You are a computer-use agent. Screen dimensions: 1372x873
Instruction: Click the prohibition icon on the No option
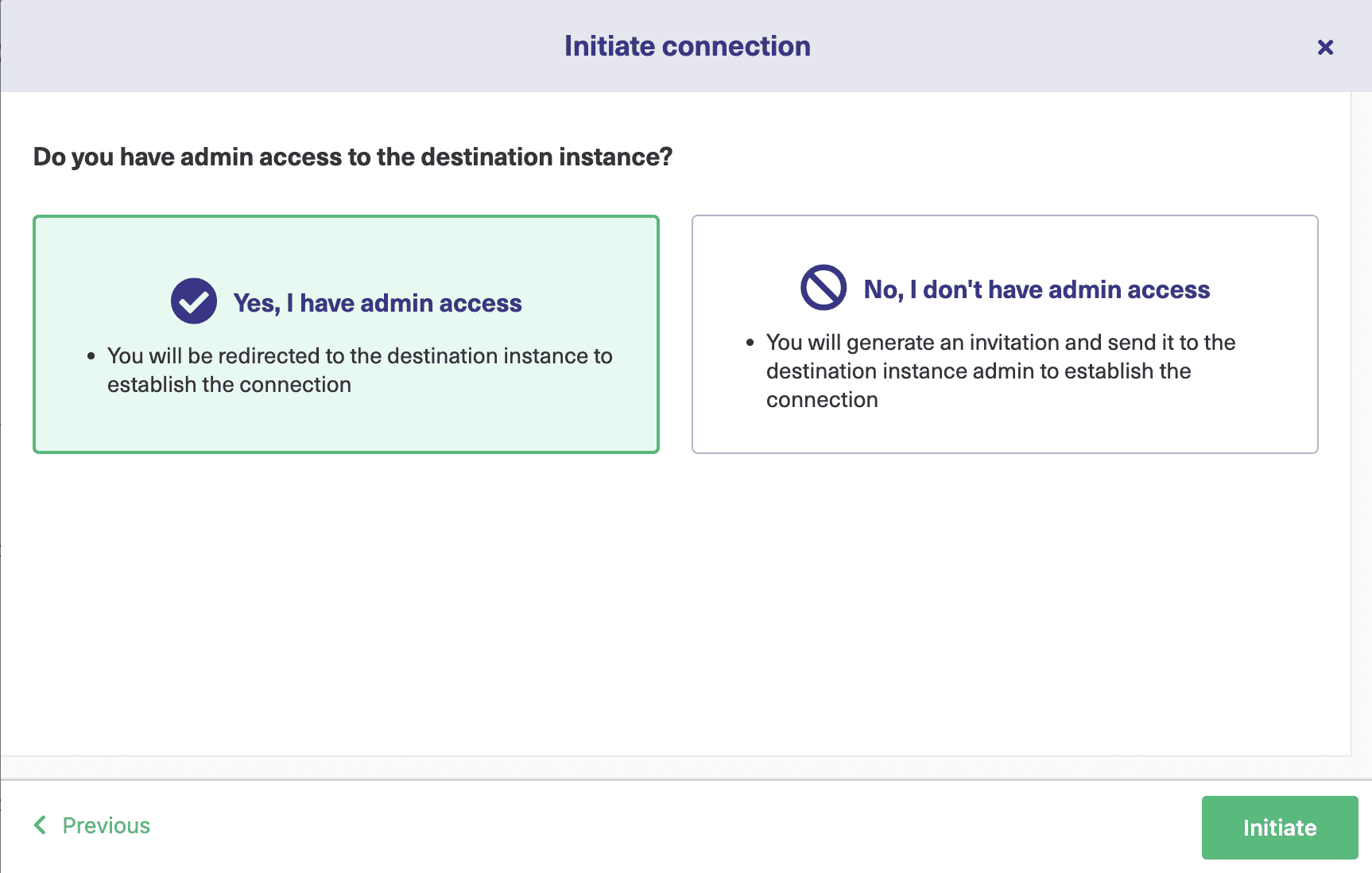click(823, 288)
